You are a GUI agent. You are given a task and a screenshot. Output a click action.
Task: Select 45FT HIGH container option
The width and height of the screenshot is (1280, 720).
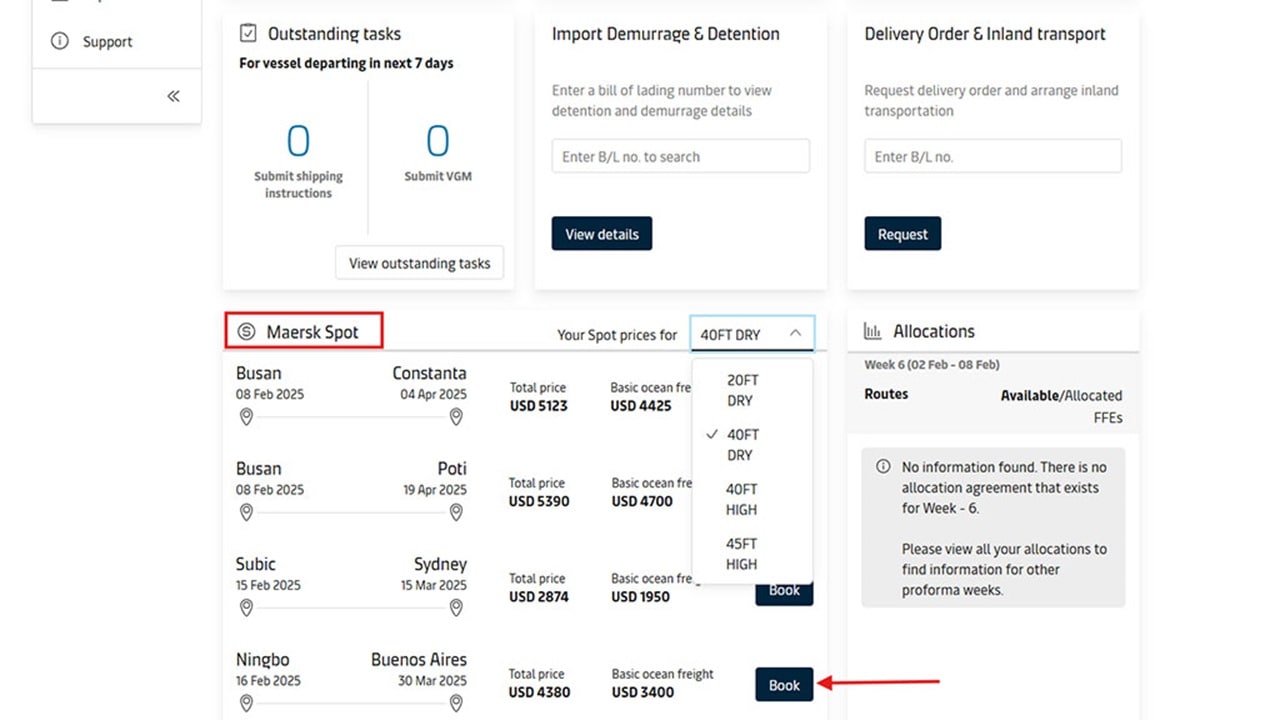[x=741, y=554]
